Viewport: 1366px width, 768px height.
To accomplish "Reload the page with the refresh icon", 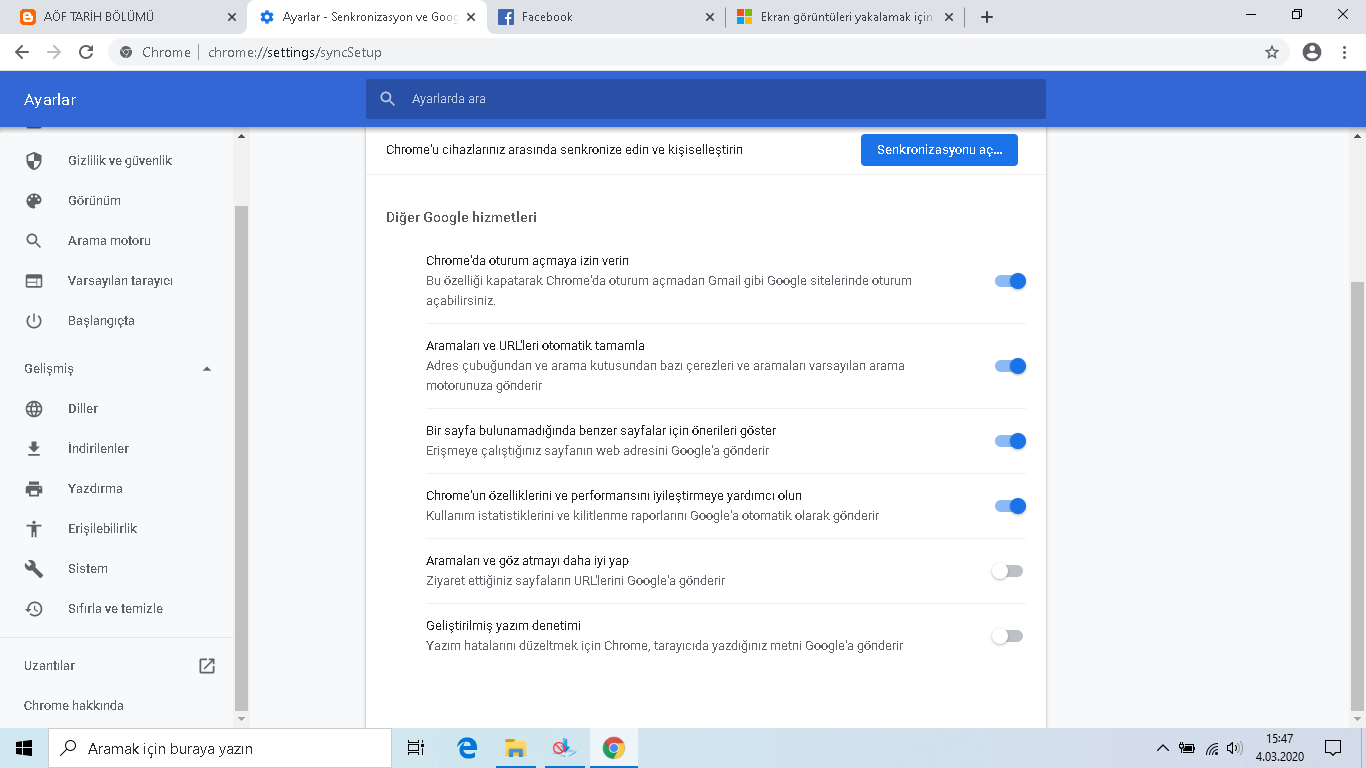I will coord(86,52).
